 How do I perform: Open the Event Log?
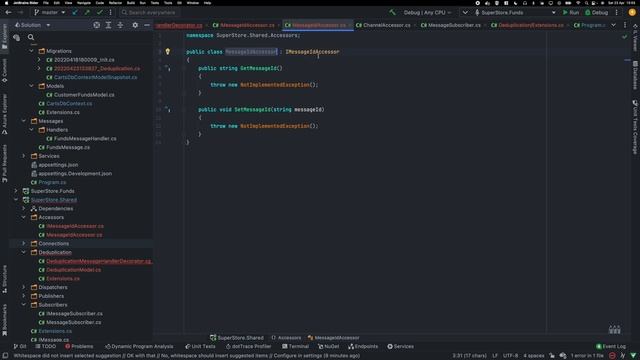click(611, 347)
